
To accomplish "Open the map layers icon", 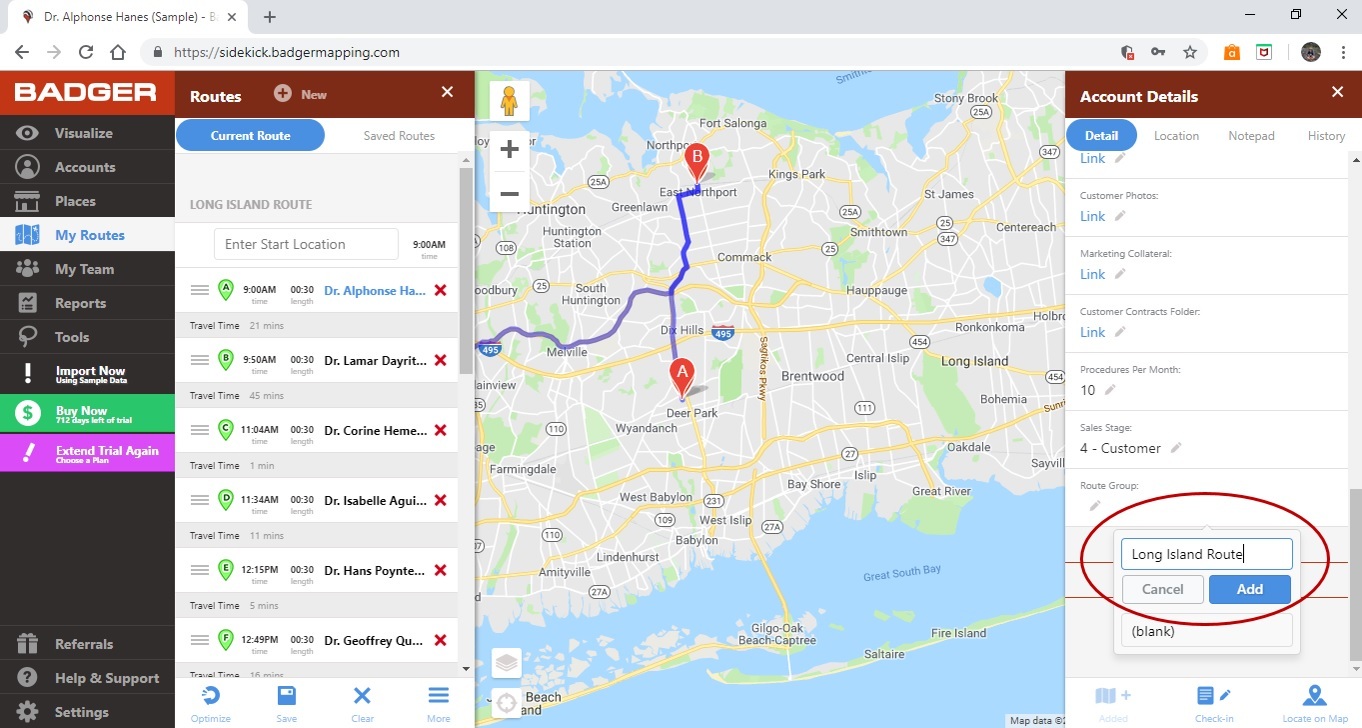I will pyautogui.click(x=507, y=662).
